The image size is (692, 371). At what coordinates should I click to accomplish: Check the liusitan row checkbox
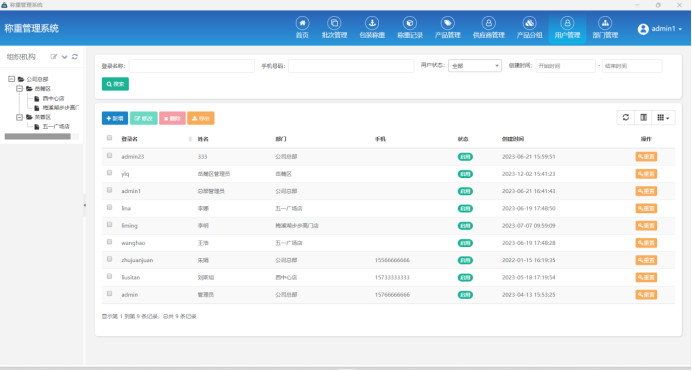109,276
